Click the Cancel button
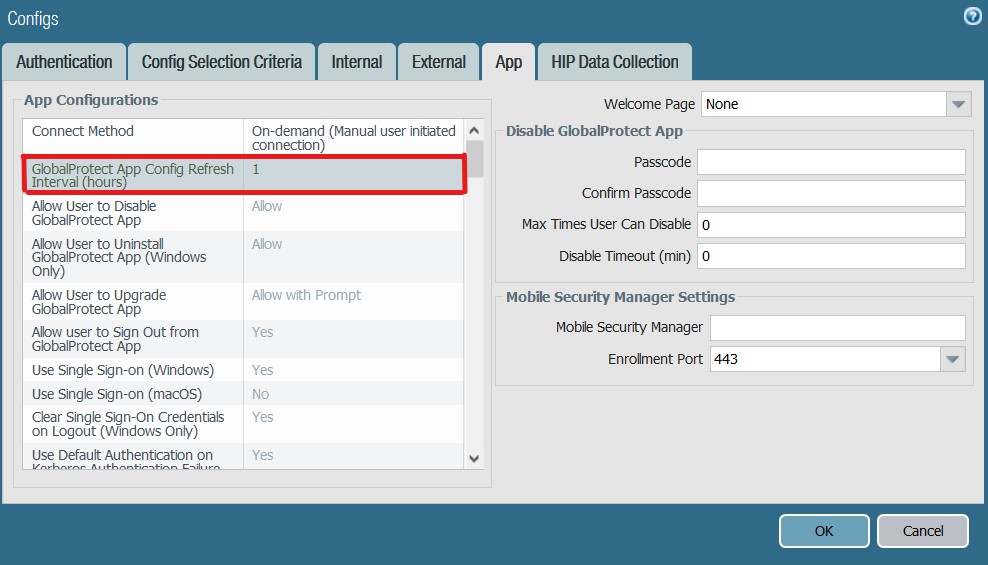The width and height of the screenshot is (988, 565). click(x=922, y=531)
